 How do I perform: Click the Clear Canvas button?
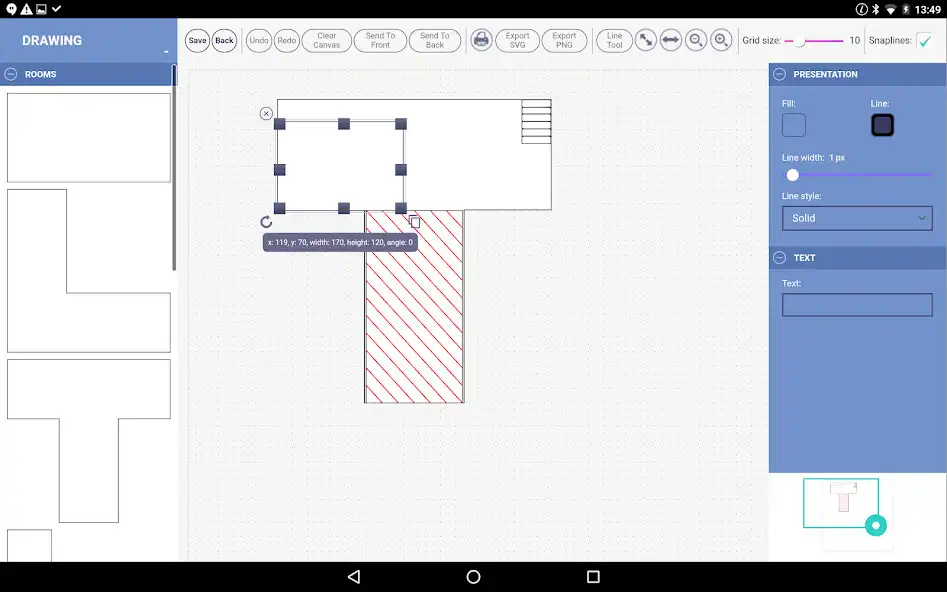pos(326,40)
